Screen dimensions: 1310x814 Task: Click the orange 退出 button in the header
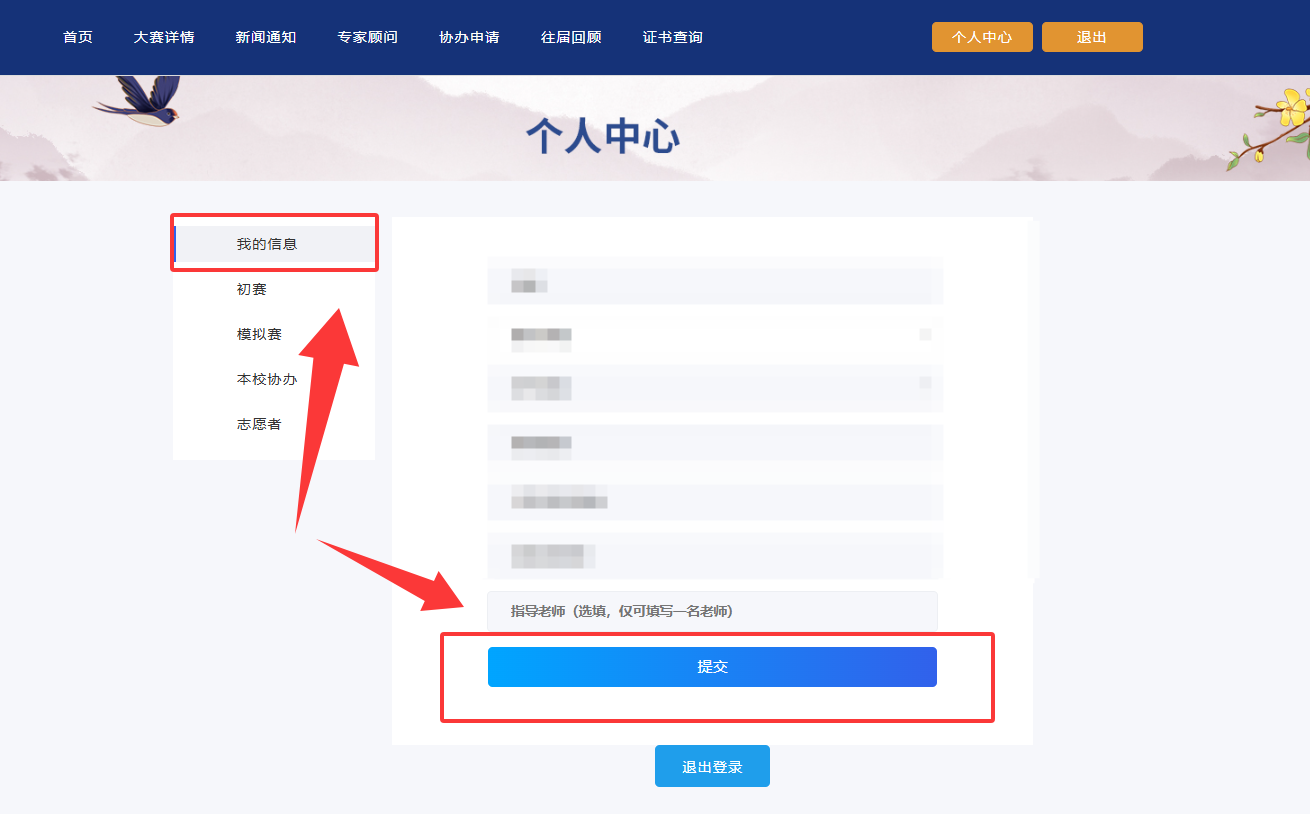pyautogui.click(x=1091, y=37)
